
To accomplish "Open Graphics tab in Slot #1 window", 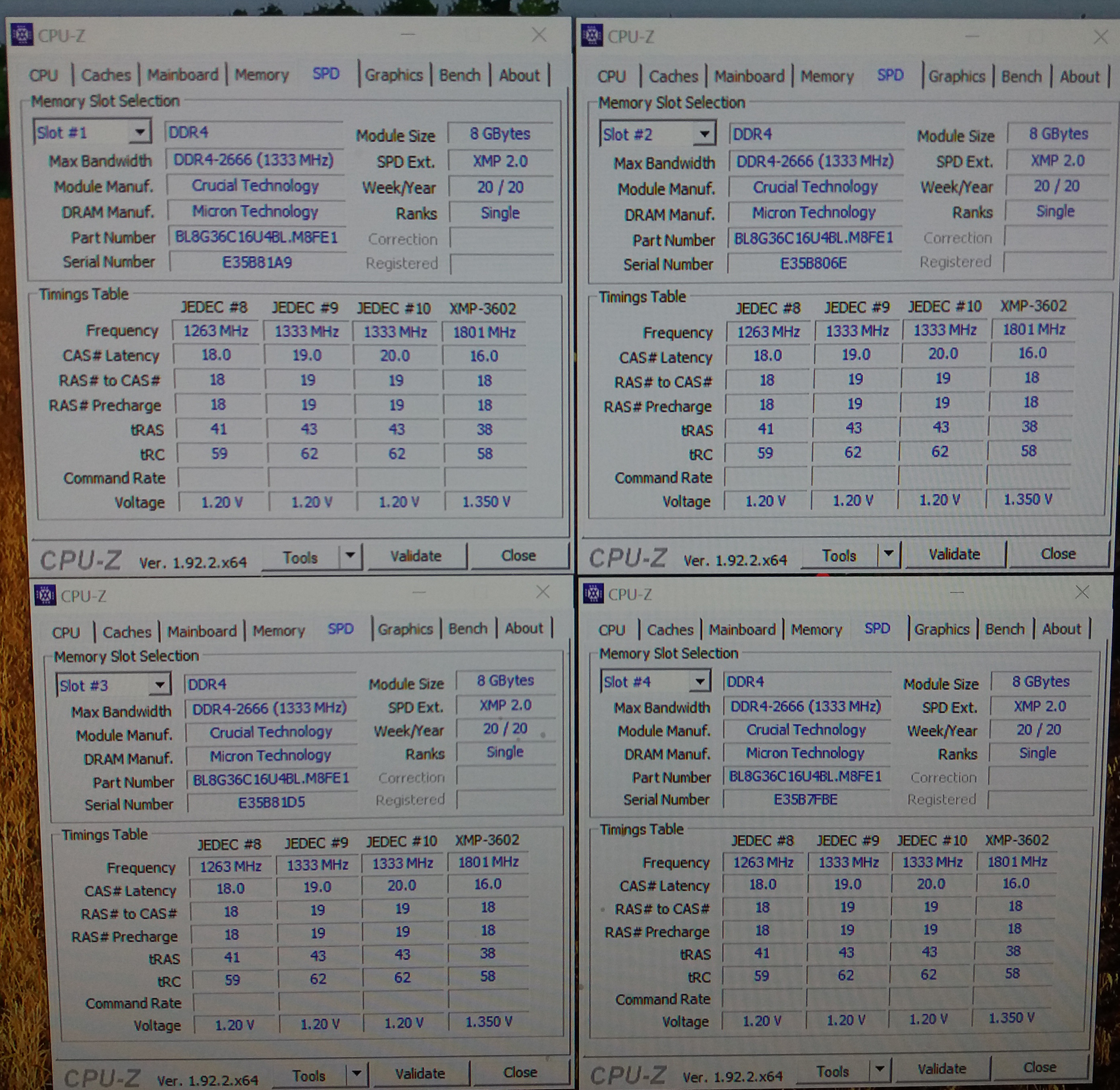I will click(394, 75).
